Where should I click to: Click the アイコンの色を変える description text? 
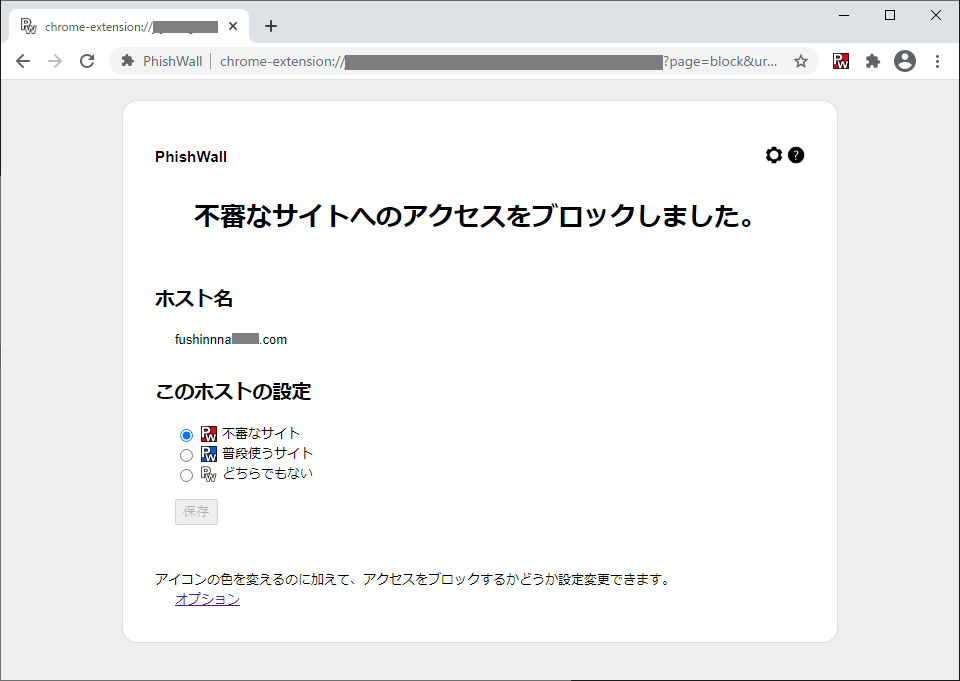point(414,579)
